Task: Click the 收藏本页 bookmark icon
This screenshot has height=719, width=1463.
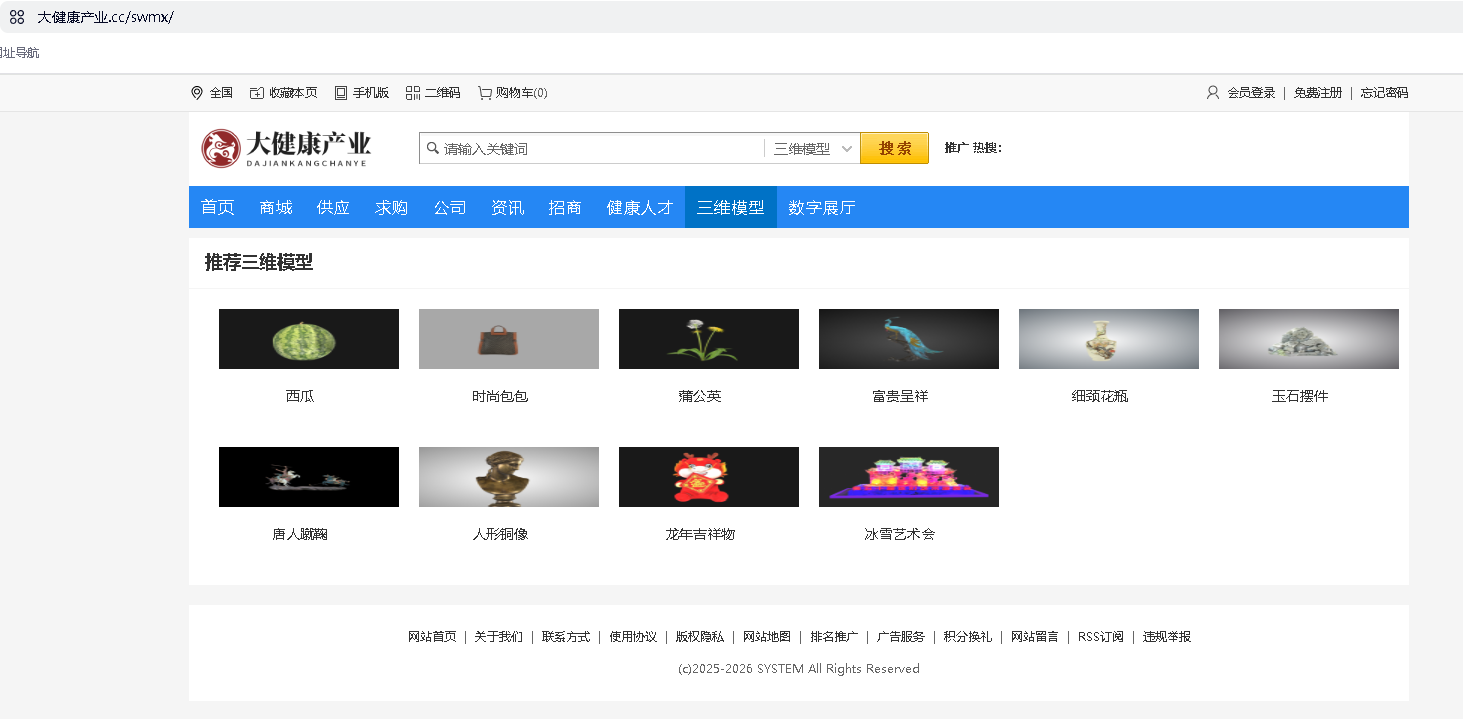Action: (x=257, y=93)
